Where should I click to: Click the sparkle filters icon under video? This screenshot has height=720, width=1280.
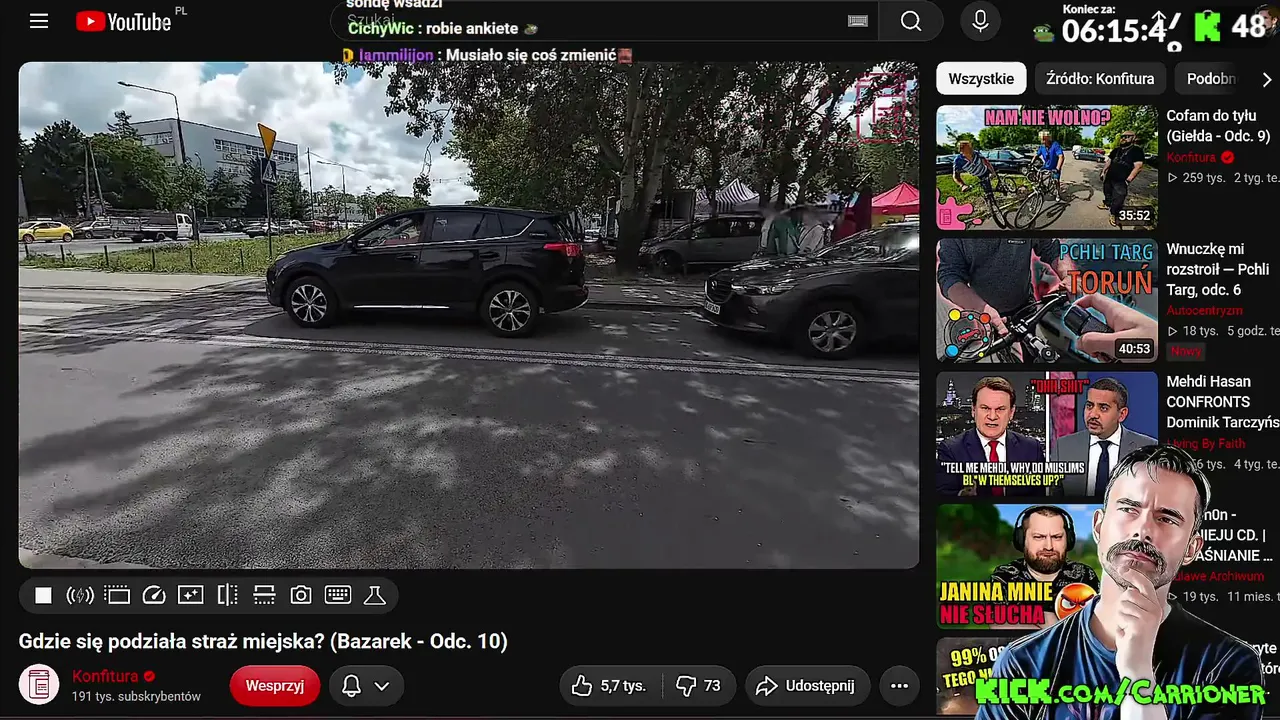click(x=190, y=596)
